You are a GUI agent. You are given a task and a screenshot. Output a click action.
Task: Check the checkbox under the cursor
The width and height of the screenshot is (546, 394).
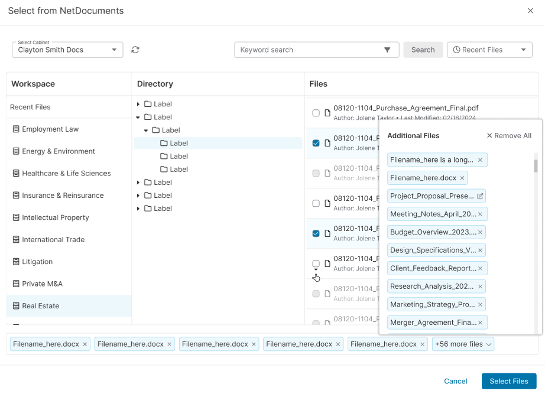[x=316, y=263]
